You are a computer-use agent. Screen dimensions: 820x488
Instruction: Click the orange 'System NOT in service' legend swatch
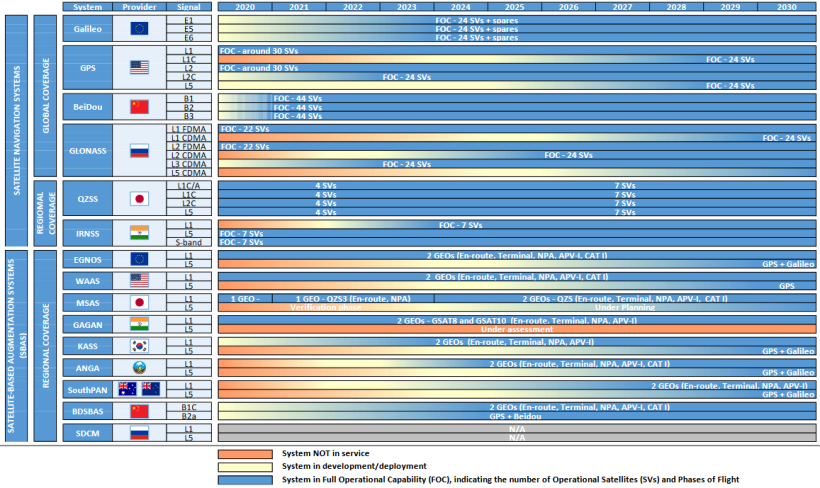(x=245, y=453)
